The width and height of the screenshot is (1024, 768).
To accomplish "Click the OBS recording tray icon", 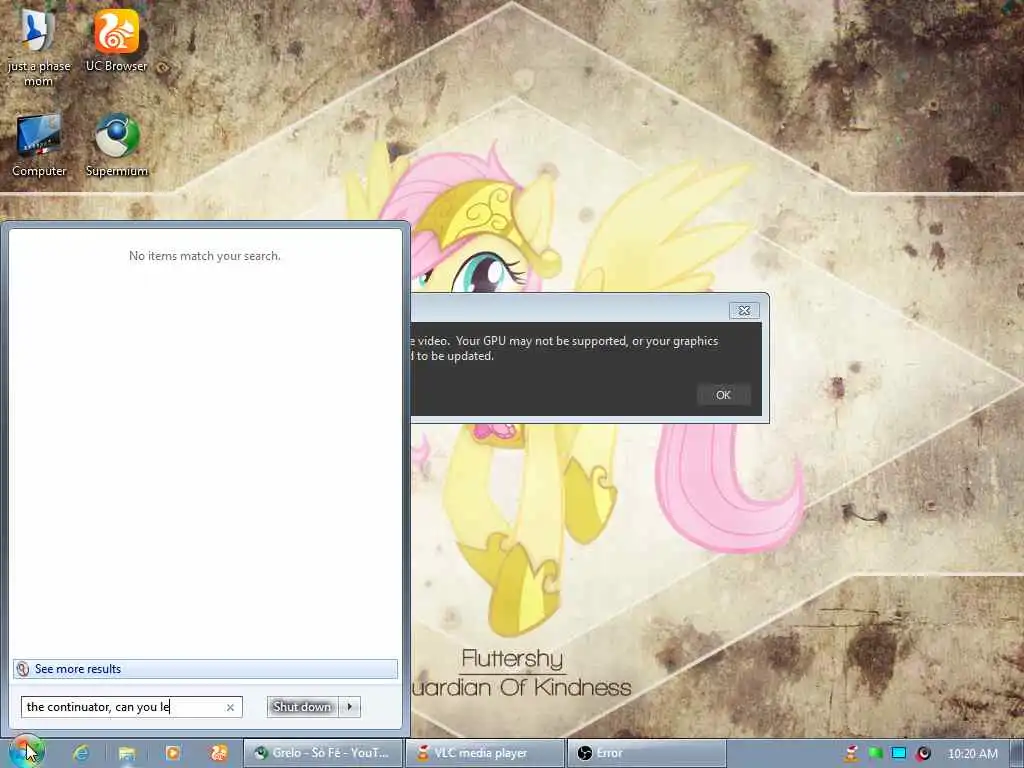I will tap(923, 753).
